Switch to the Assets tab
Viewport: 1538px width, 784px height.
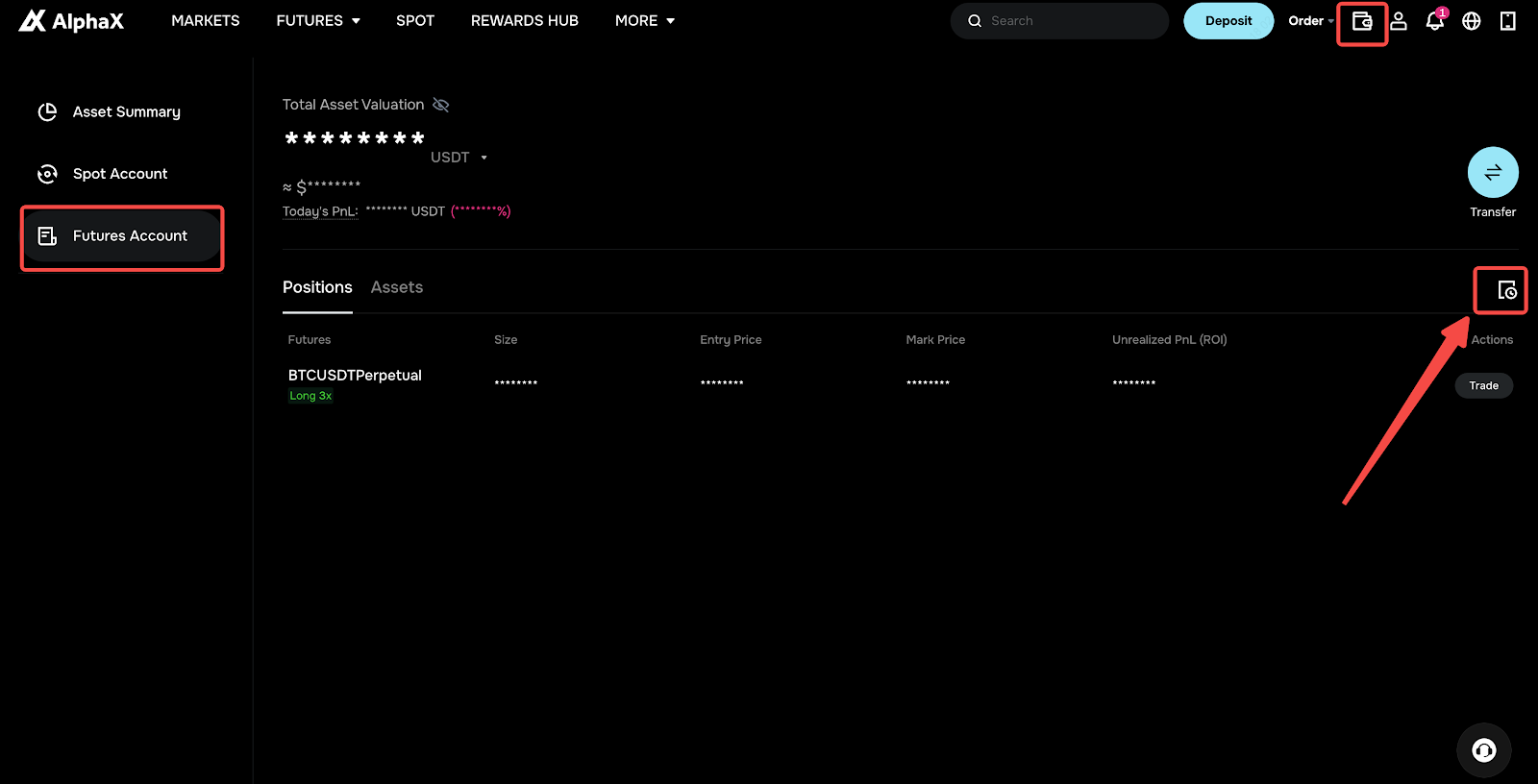[397, 287]
